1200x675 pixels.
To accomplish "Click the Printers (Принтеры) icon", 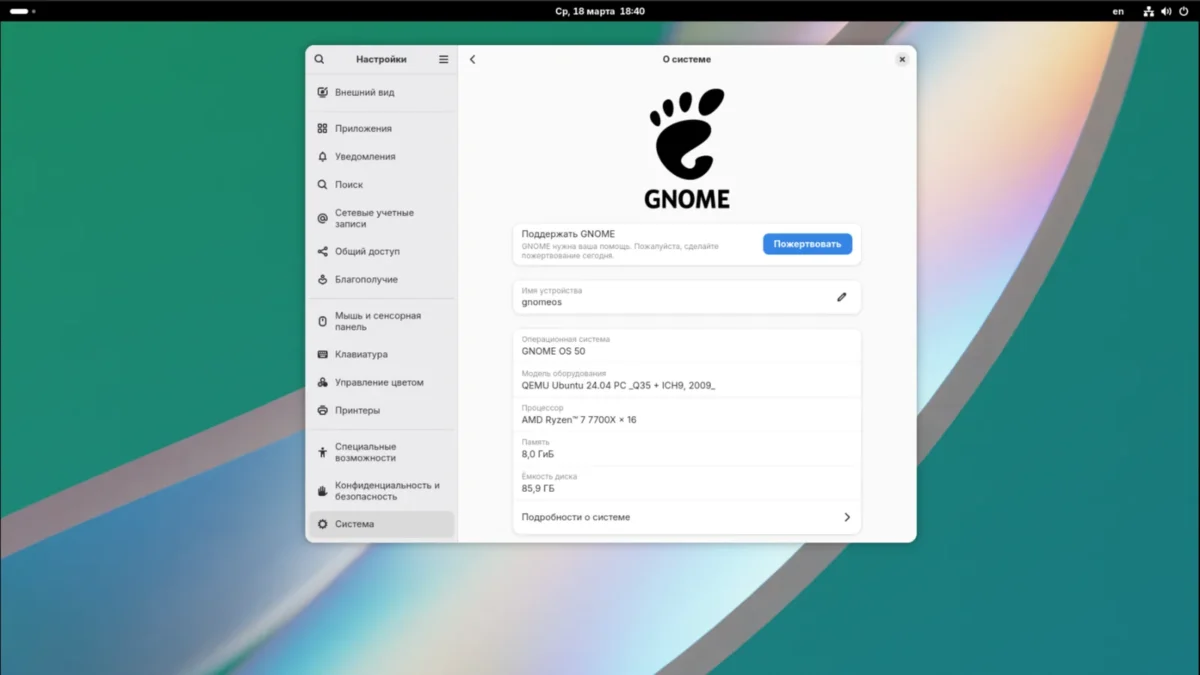I will (x=322, y=410).
